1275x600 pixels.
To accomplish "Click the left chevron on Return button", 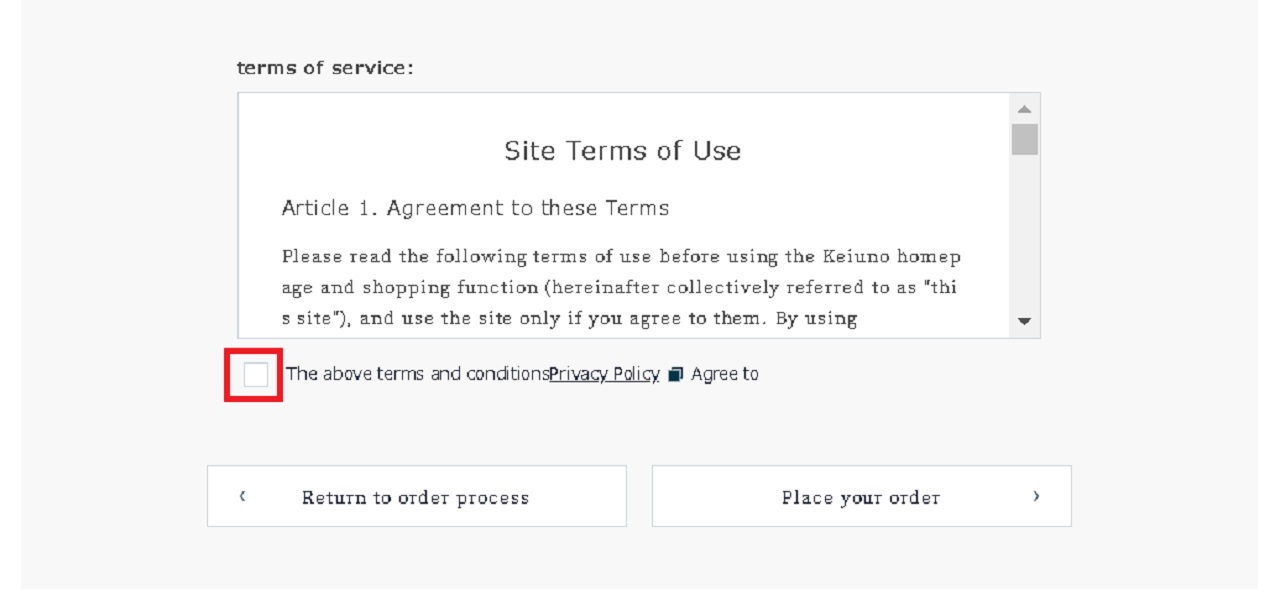I will (x=243, y=495).
